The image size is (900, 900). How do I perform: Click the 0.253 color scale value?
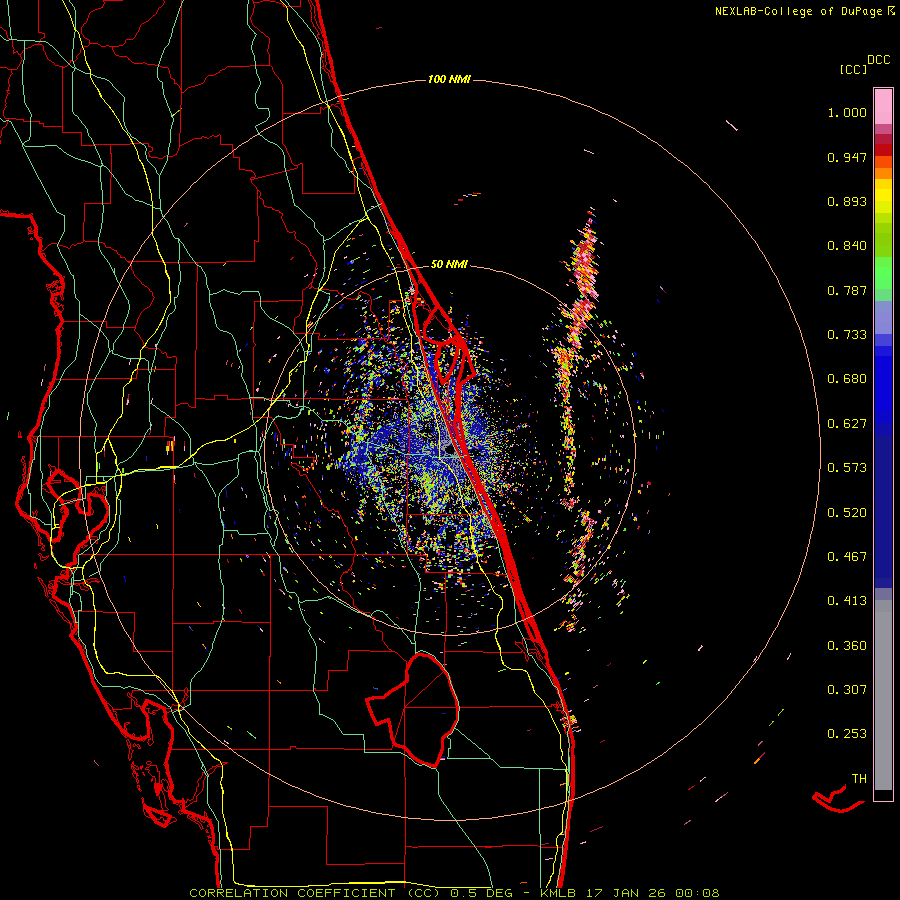847,734
